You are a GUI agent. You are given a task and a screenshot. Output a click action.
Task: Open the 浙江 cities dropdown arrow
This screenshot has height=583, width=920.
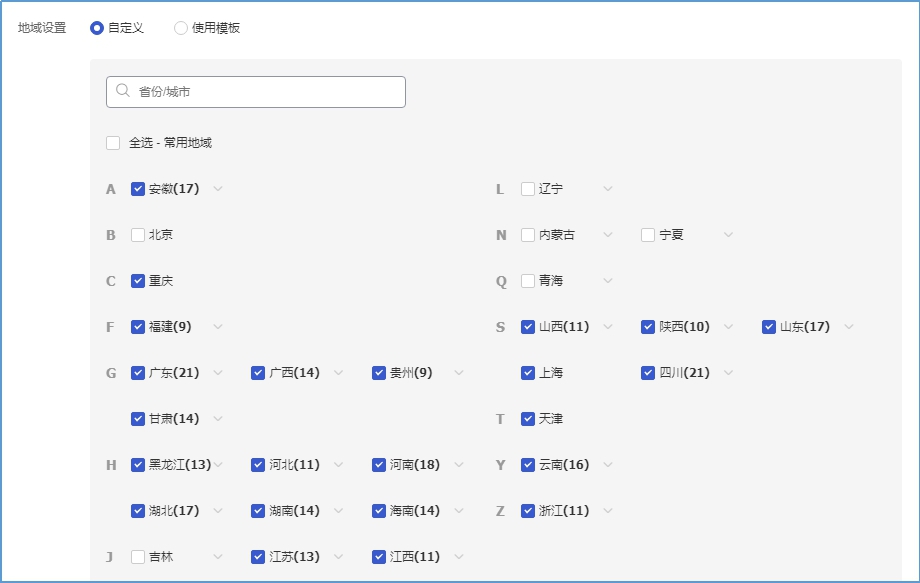coord(607,511)
